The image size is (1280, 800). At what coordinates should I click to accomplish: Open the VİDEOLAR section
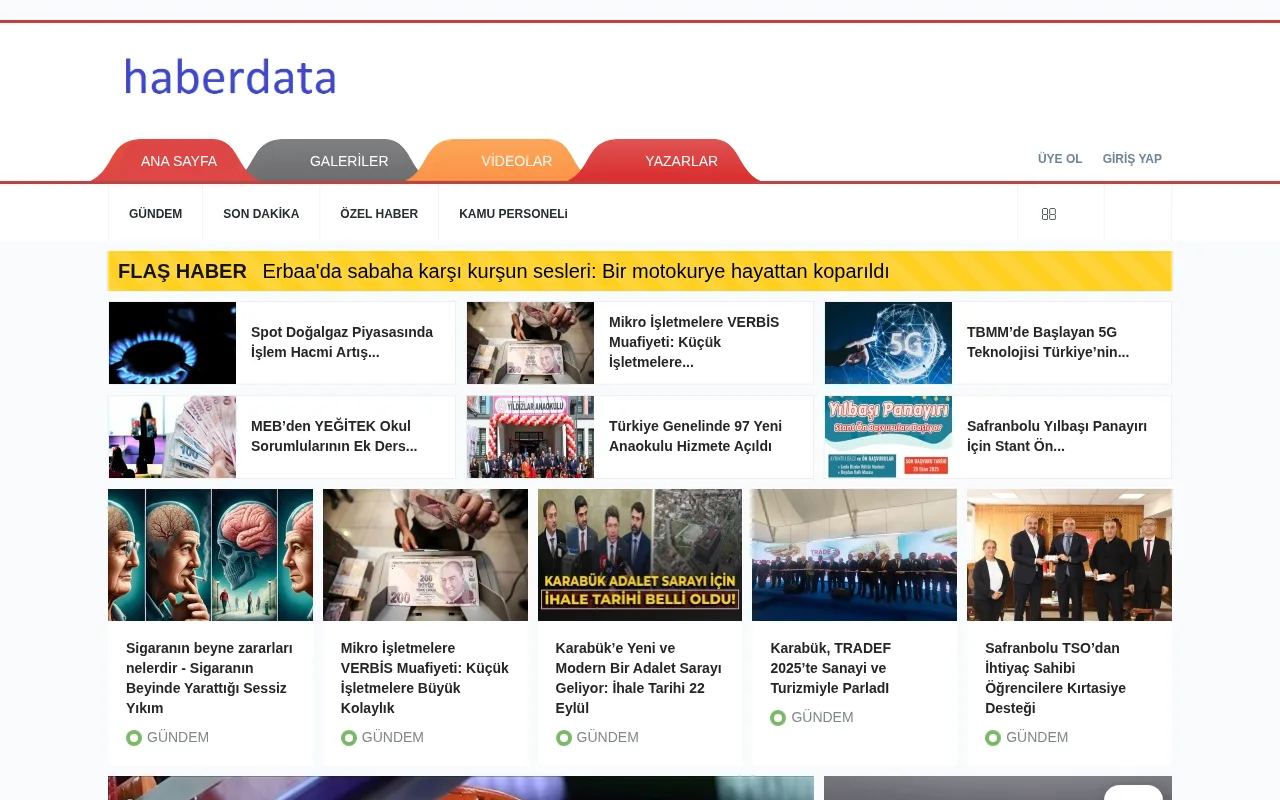coord(516,160)
